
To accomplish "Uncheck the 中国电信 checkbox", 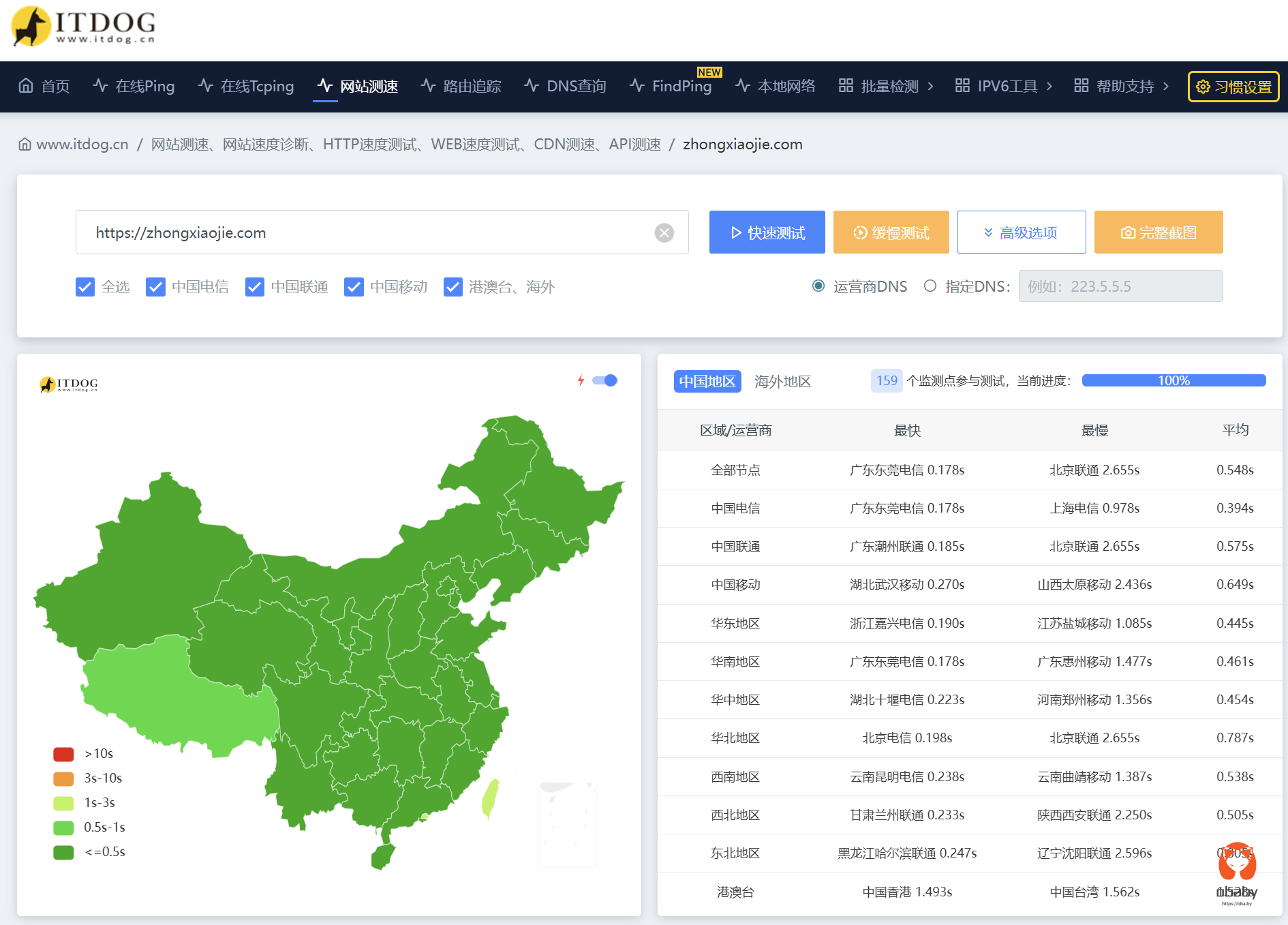I will [x=156, y=287].
